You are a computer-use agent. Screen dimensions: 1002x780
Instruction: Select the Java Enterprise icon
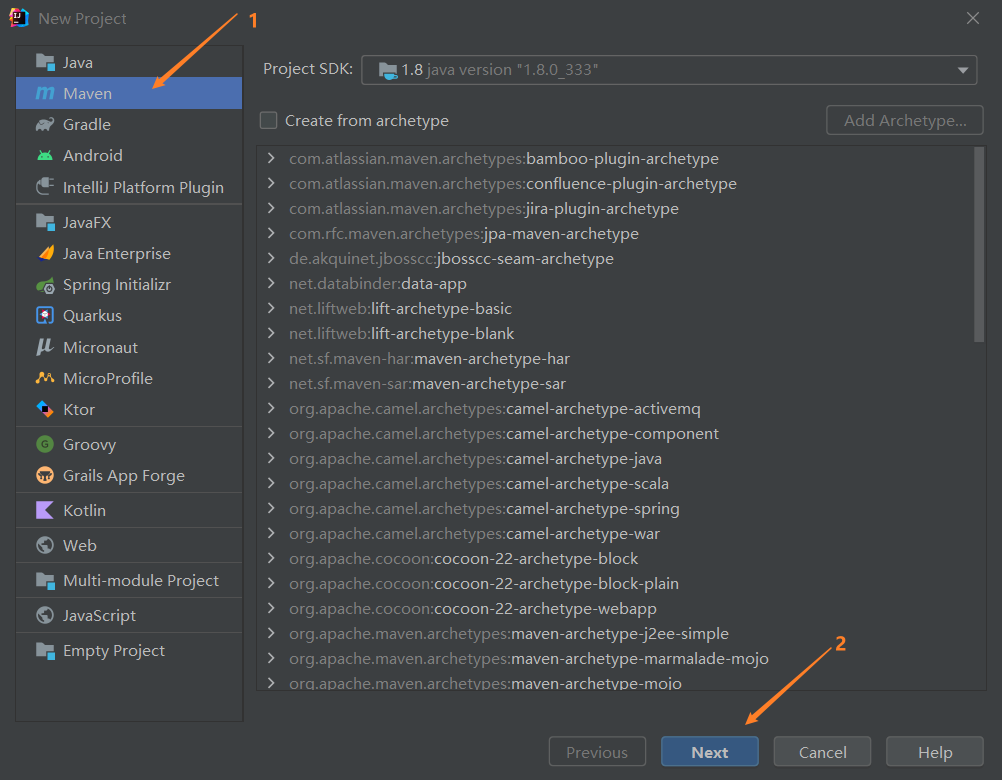click(x=45, y=253)
